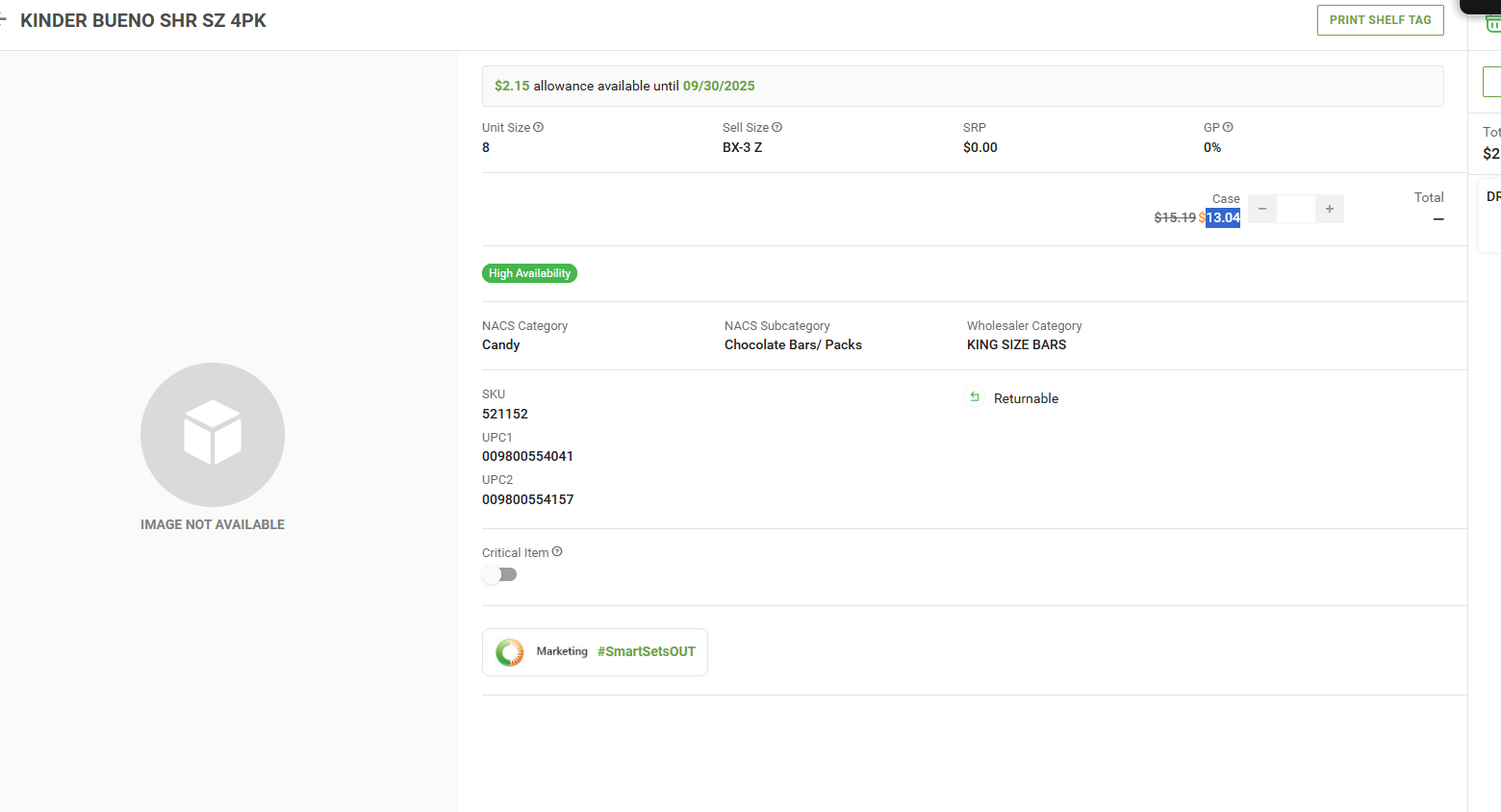Click the Marketing circular logo icon
The width and height of the screenshot is (1501, 812).
[510, 652]
